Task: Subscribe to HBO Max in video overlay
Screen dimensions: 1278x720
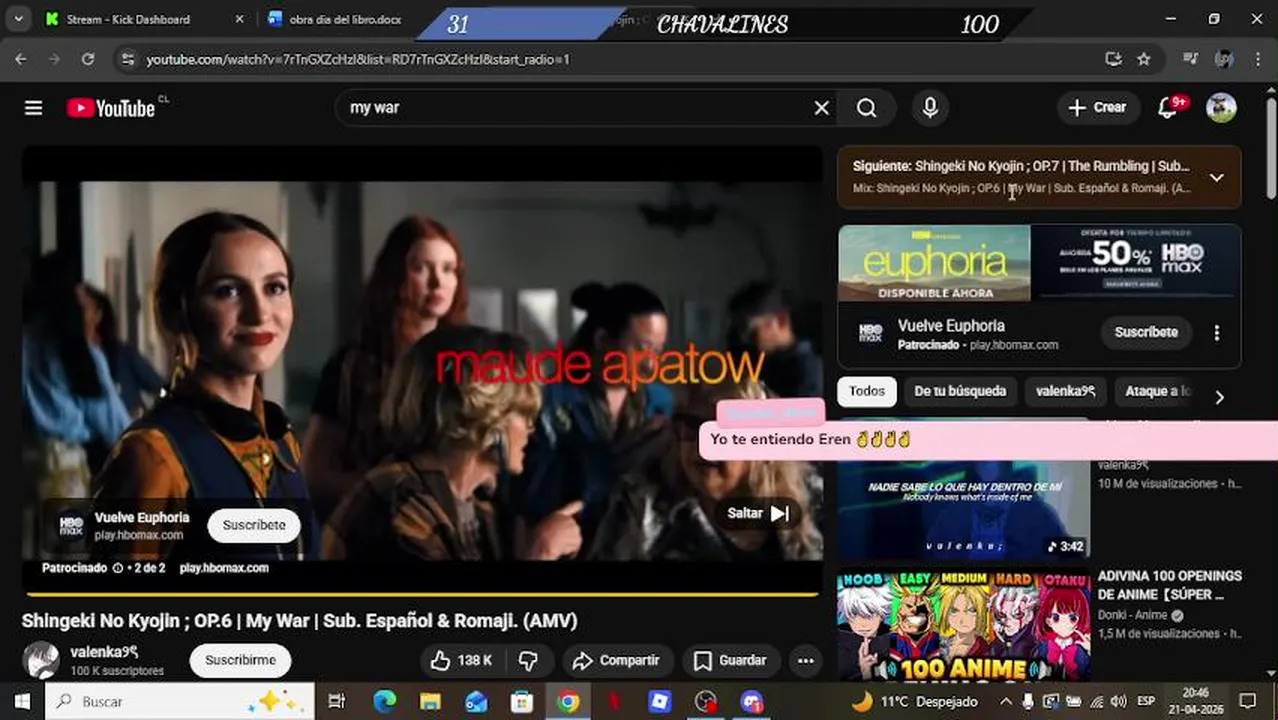Action: point(254,525)
